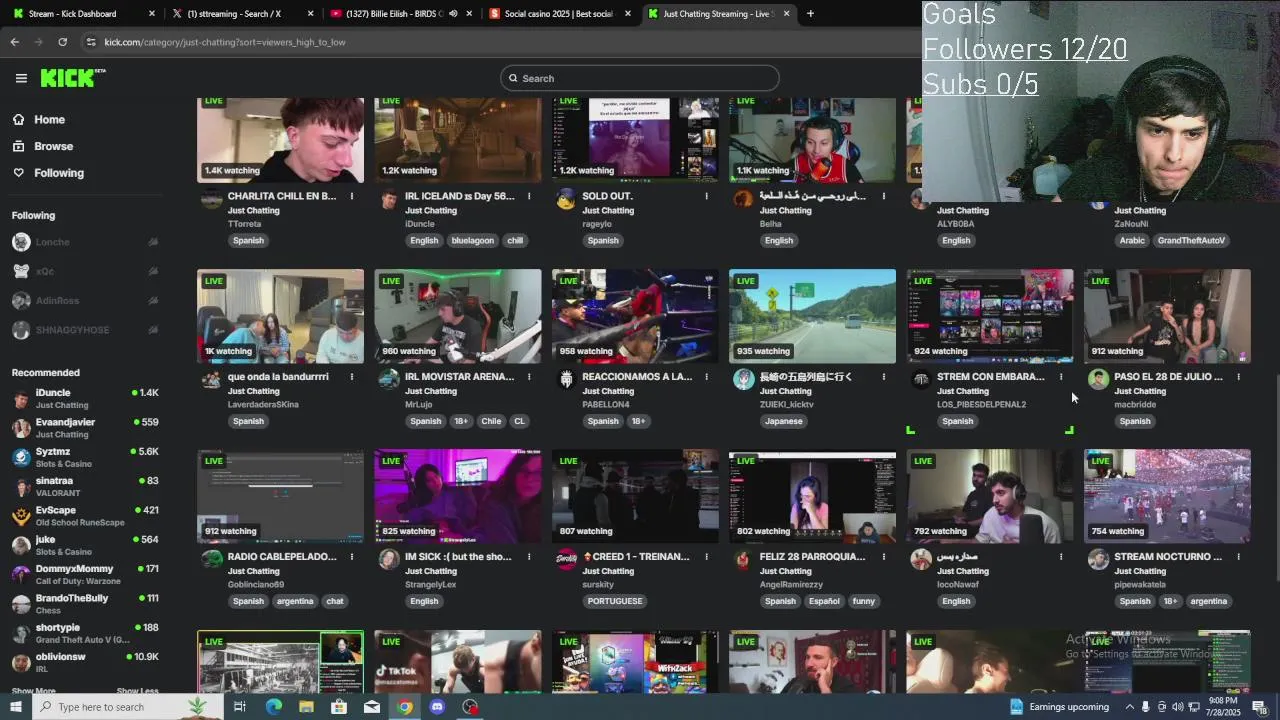Open IM SICK stream thumbnail 825 watching
This screenshot has width=1280, height=720.
[x=458, y=496]
